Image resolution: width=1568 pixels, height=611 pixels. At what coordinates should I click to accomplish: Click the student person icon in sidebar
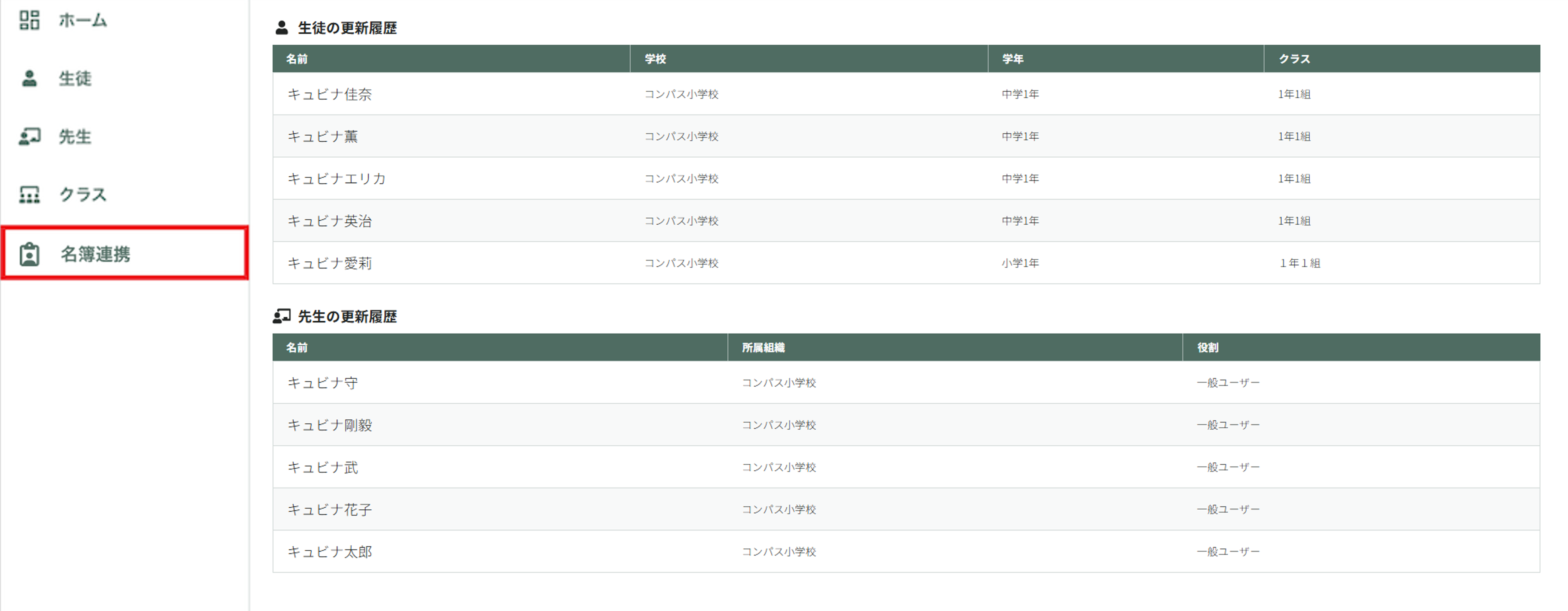pyautogui.click(x=29, y=78)
